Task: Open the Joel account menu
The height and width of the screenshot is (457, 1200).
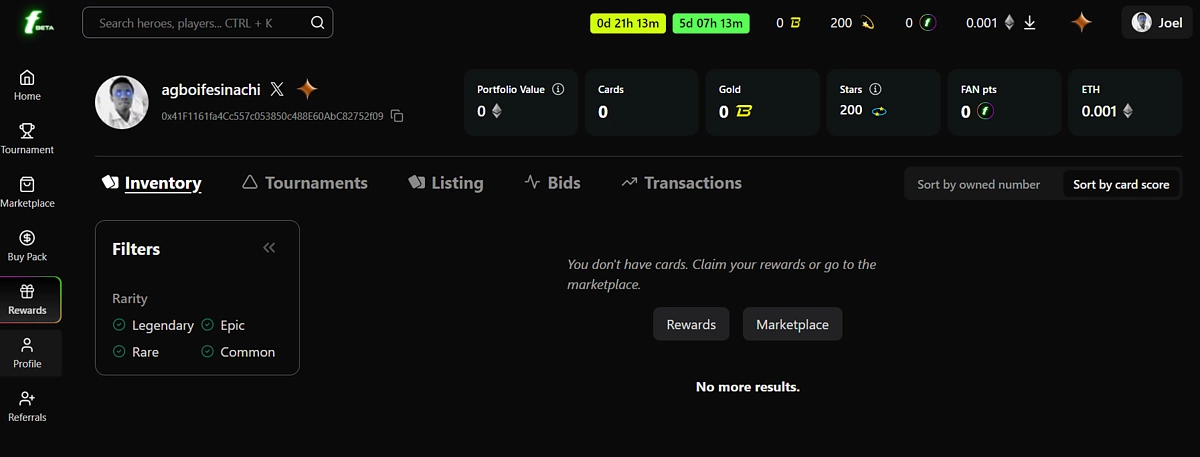Action: [x=1157, y=22]
